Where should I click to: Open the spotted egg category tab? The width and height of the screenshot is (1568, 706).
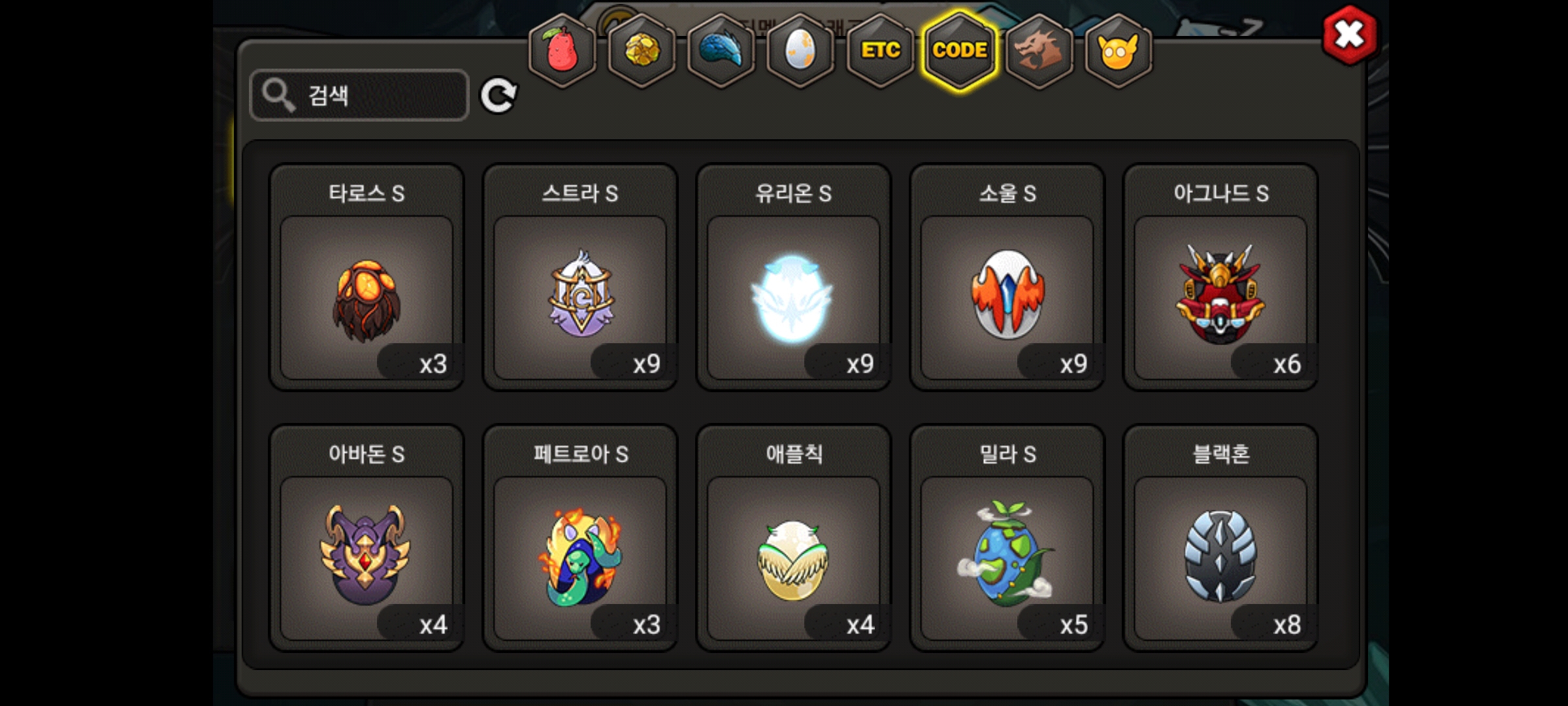[x=800, y=50]
